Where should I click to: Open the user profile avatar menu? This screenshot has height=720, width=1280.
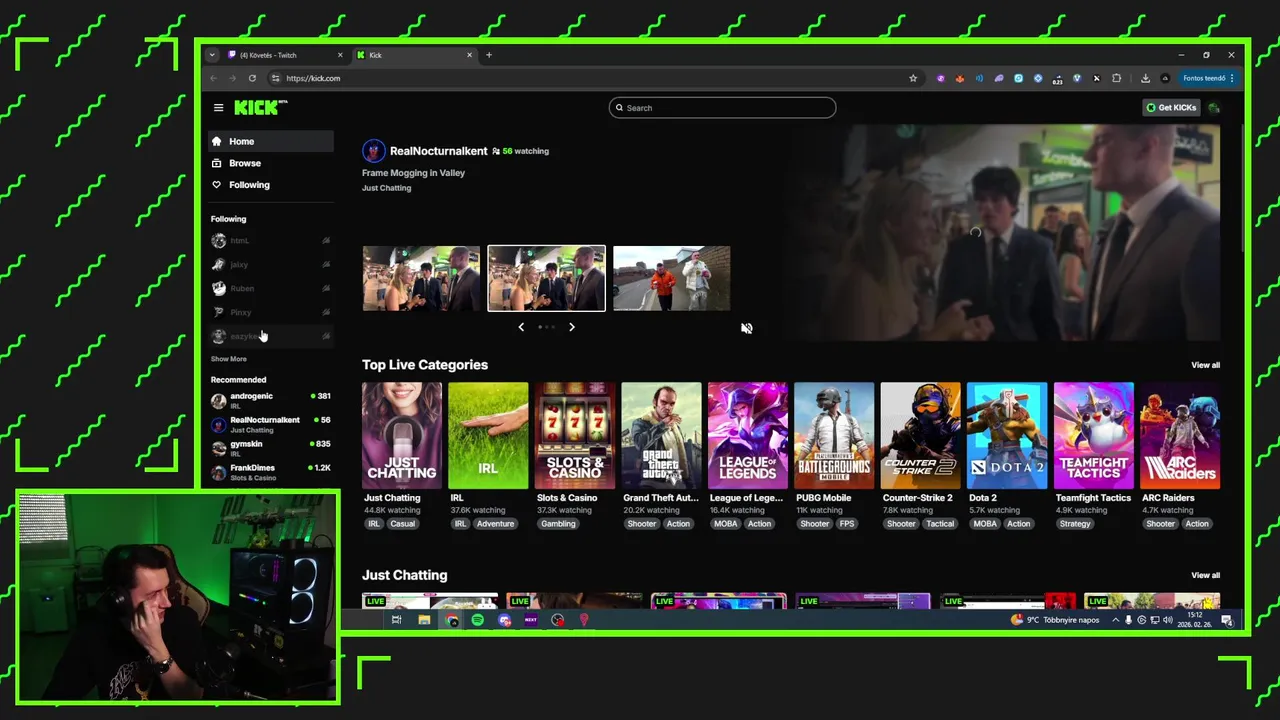click(x=1214, y=108)
